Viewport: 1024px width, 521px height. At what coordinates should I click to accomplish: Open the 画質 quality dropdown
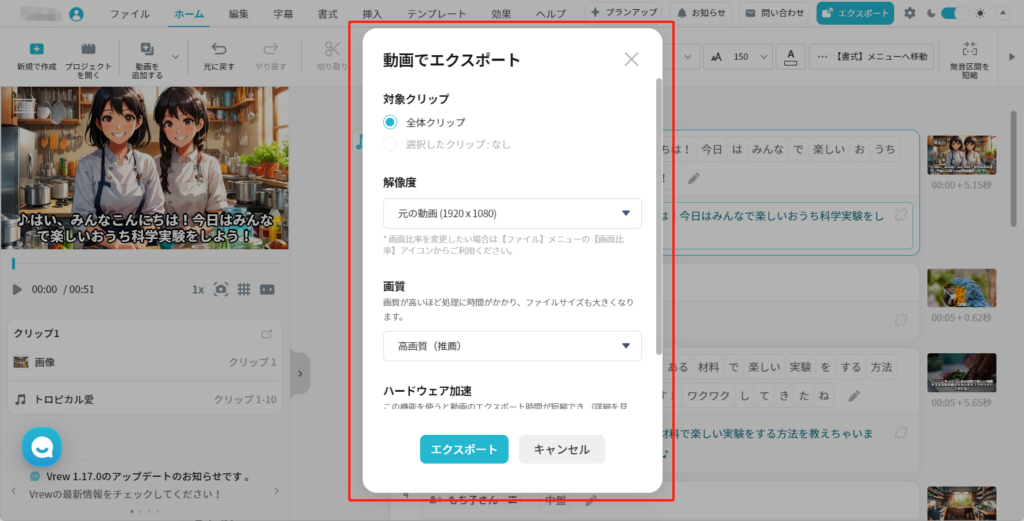pos(512,346)
